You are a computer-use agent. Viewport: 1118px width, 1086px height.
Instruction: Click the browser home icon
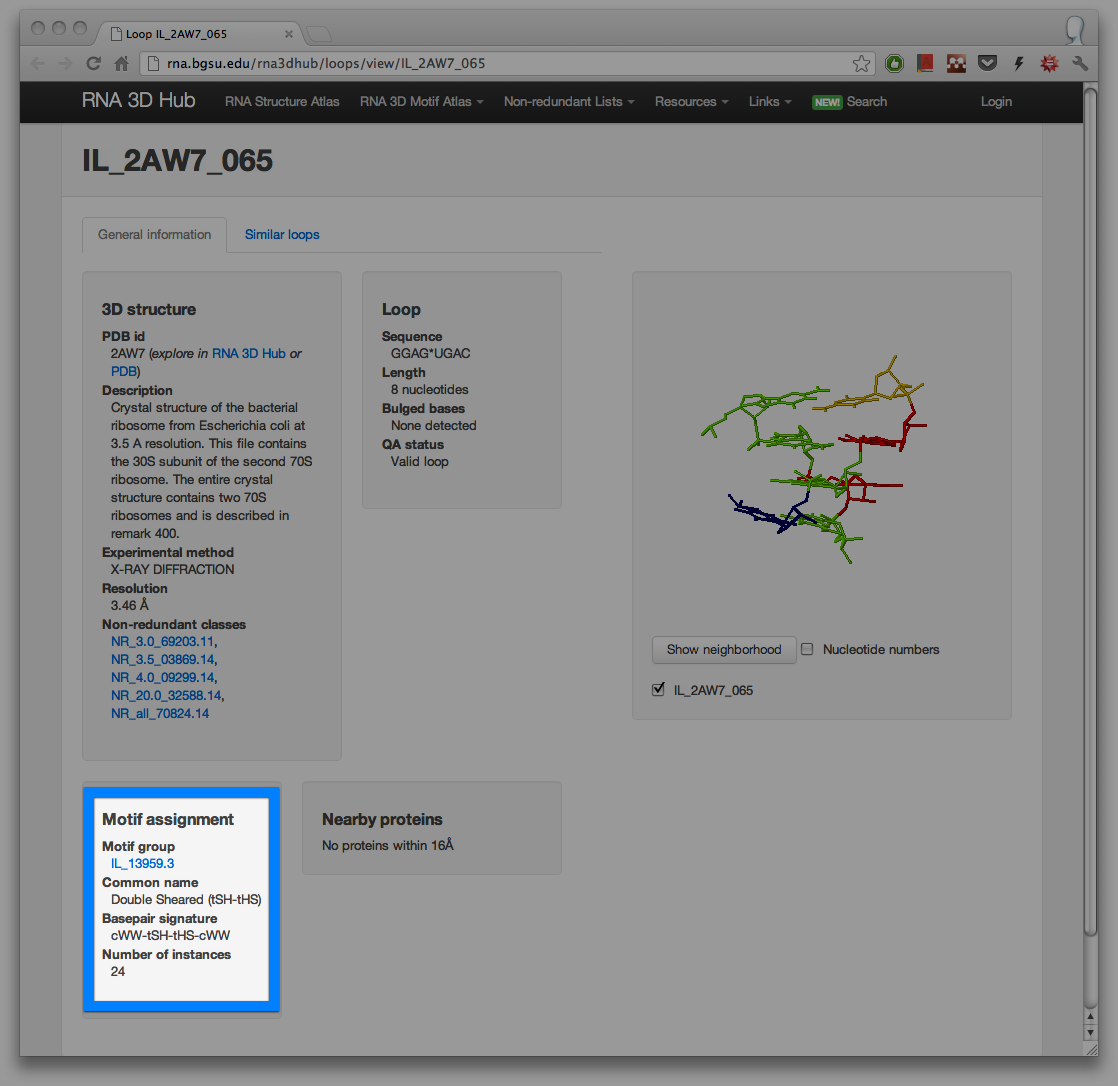pos(121,64)
